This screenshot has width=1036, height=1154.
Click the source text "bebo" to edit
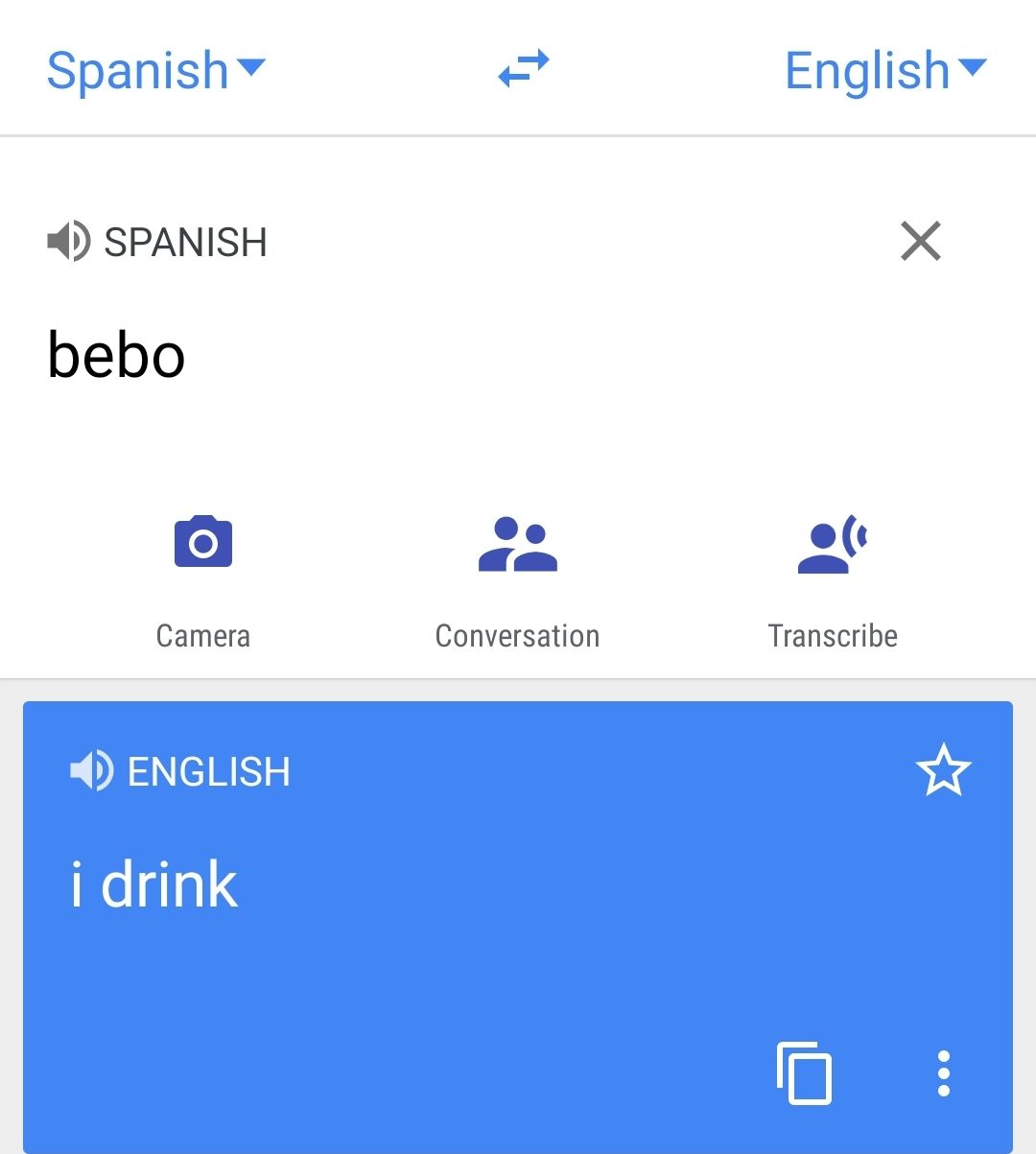click(x=116, y=355)
